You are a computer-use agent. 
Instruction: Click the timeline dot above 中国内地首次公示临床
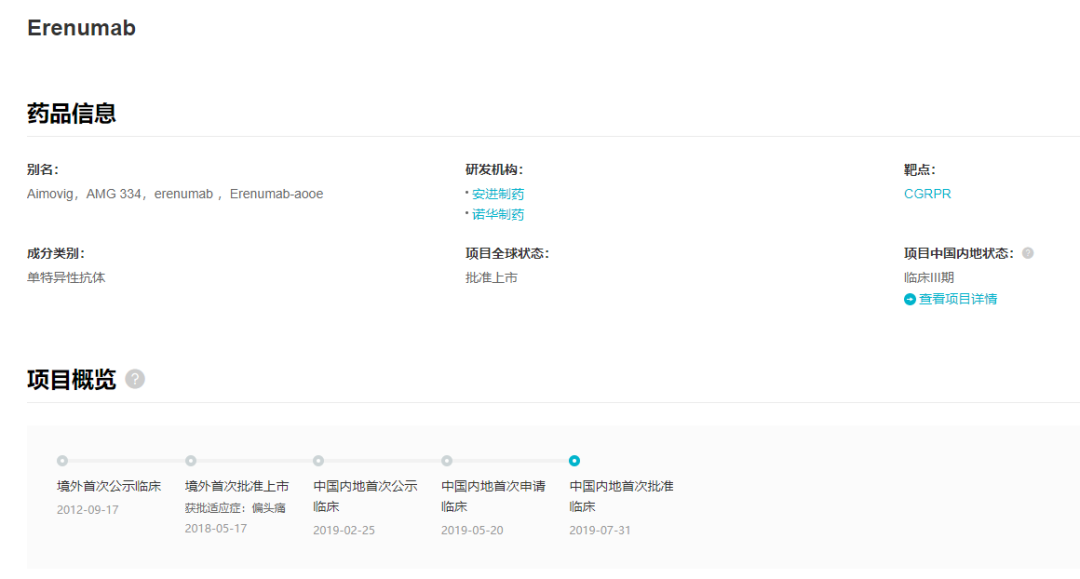319,461
